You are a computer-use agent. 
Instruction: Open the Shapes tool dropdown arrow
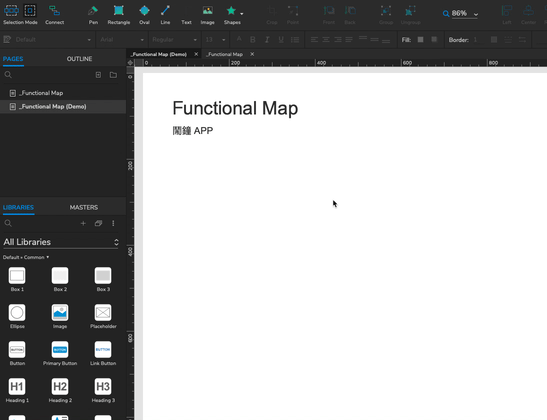[242, 14]
